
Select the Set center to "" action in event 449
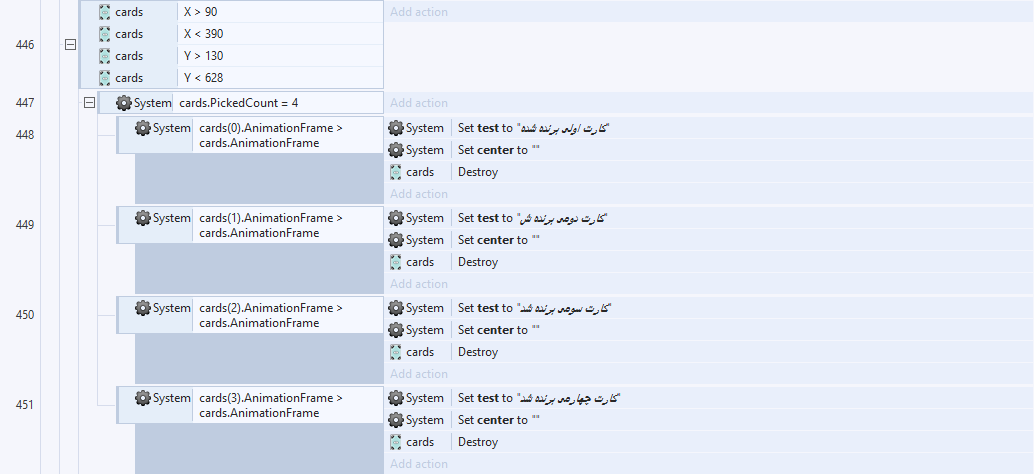tap(499, 240)
